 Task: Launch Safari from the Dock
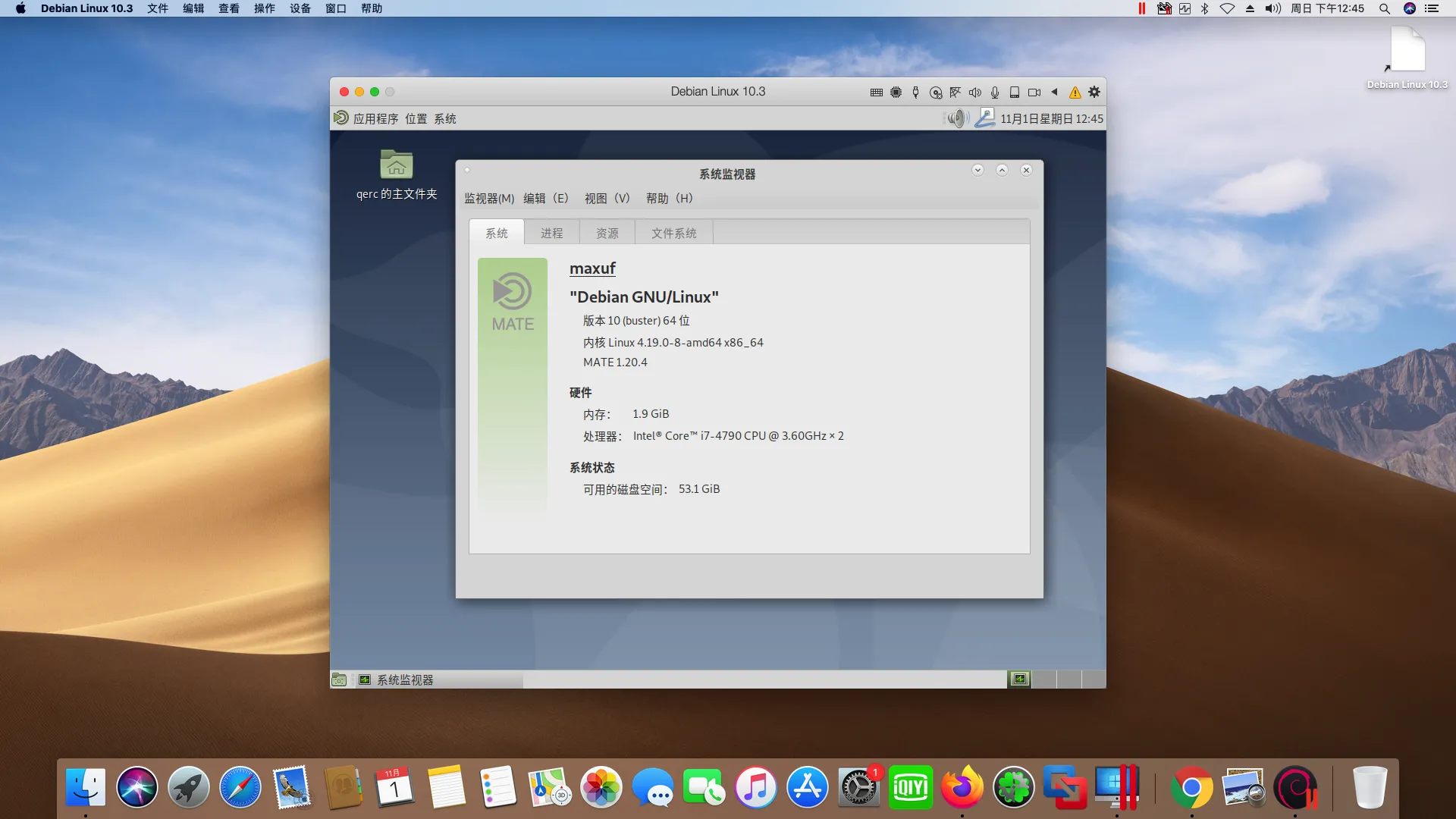(x=240, y=787)
